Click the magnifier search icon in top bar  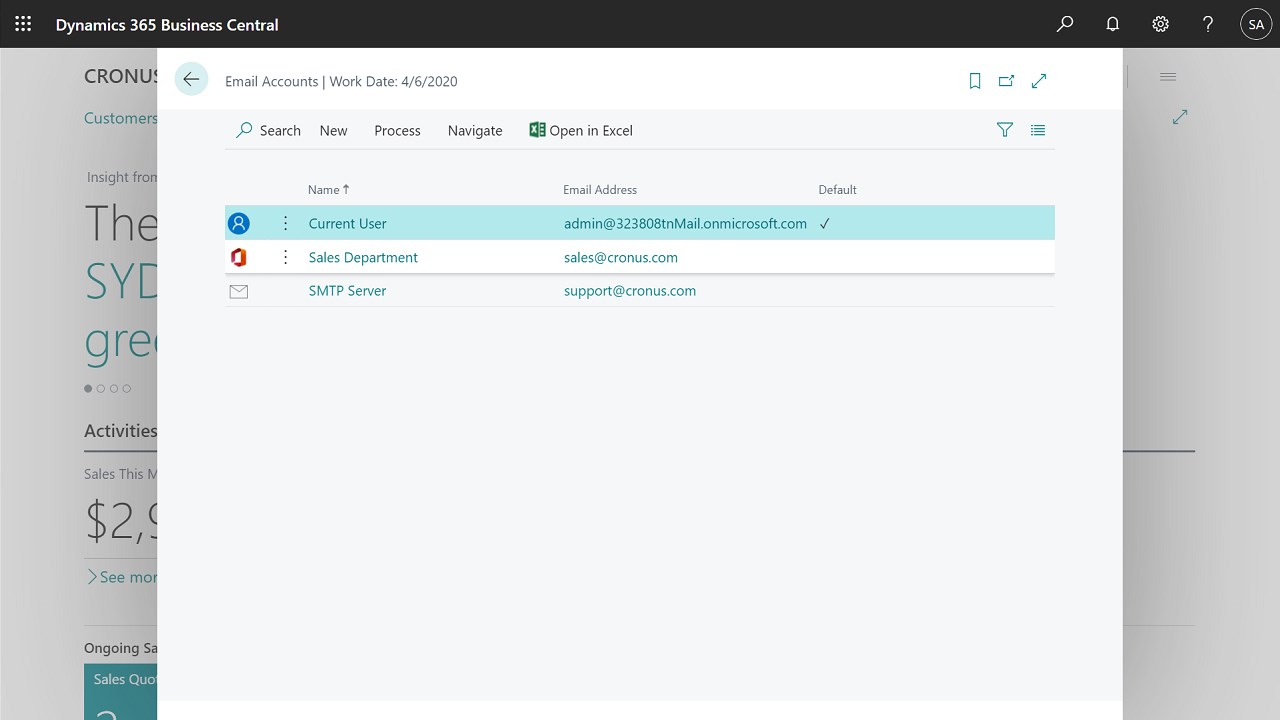1065,24
